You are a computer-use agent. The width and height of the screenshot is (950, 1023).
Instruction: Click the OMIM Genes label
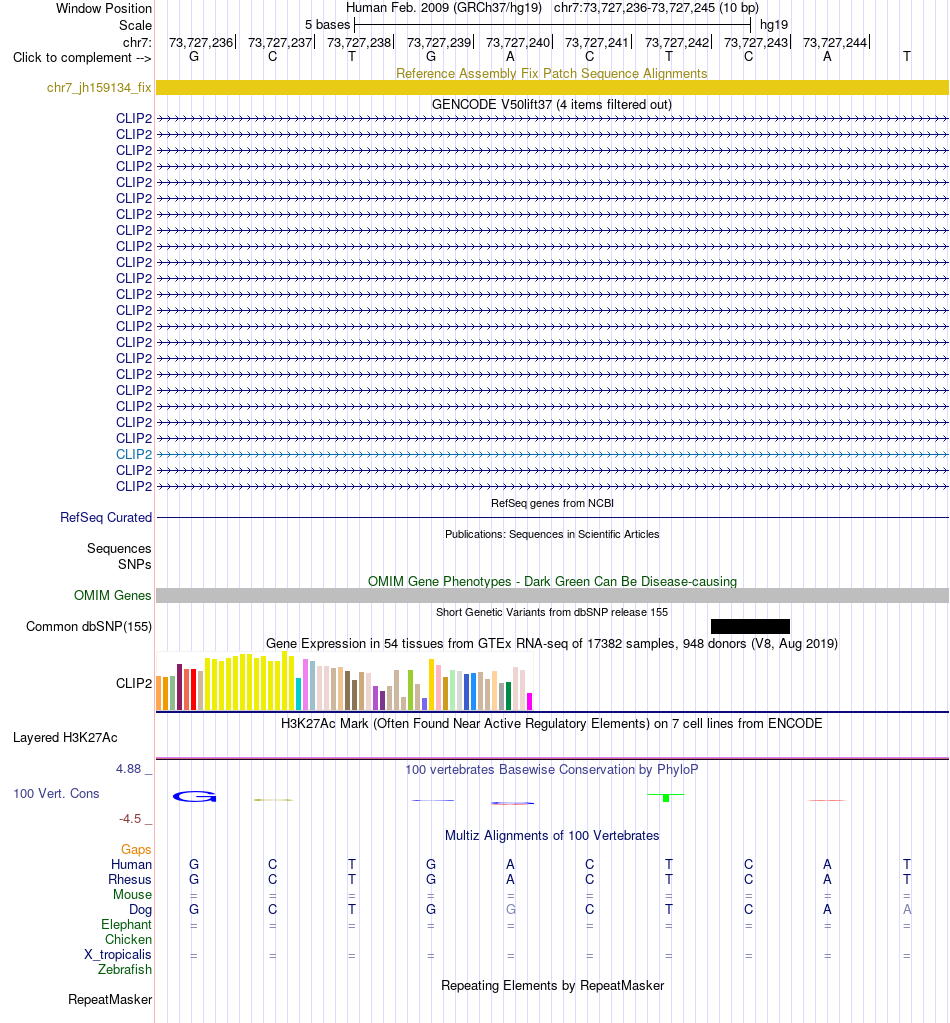(112, 595)
